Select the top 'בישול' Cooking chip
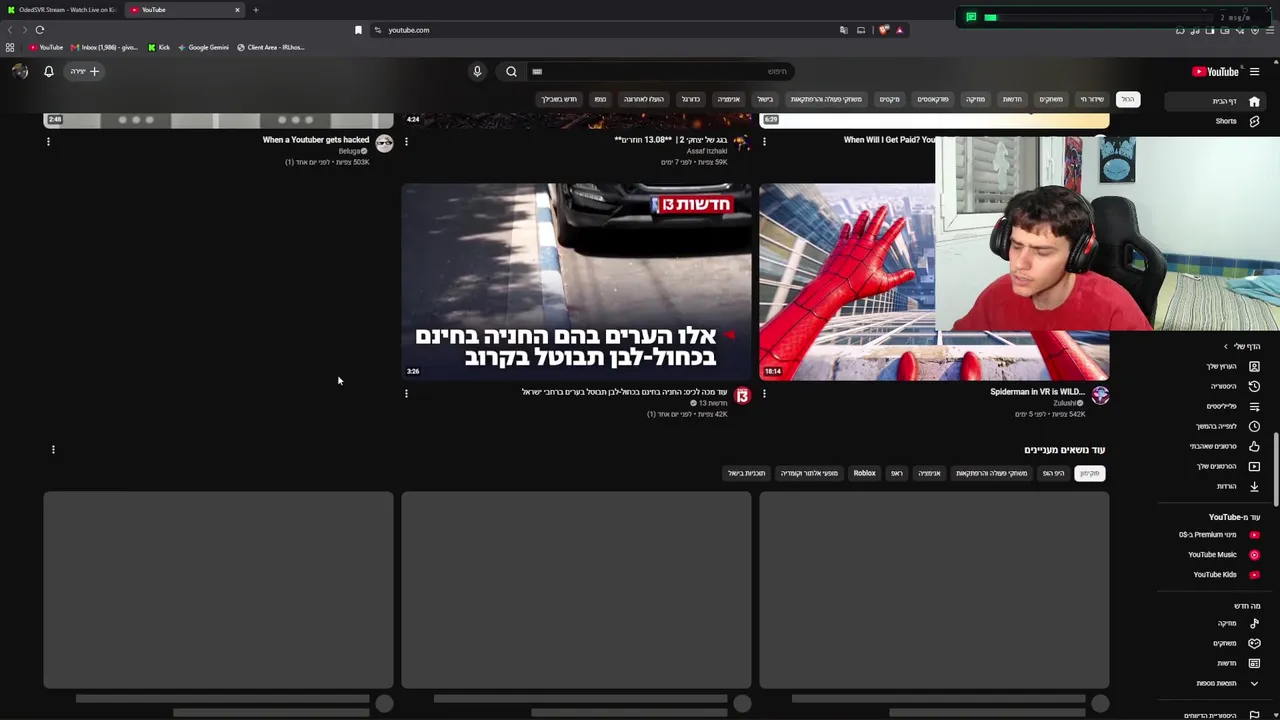This screenshot has width=1280, height=720. pos(765,99)
